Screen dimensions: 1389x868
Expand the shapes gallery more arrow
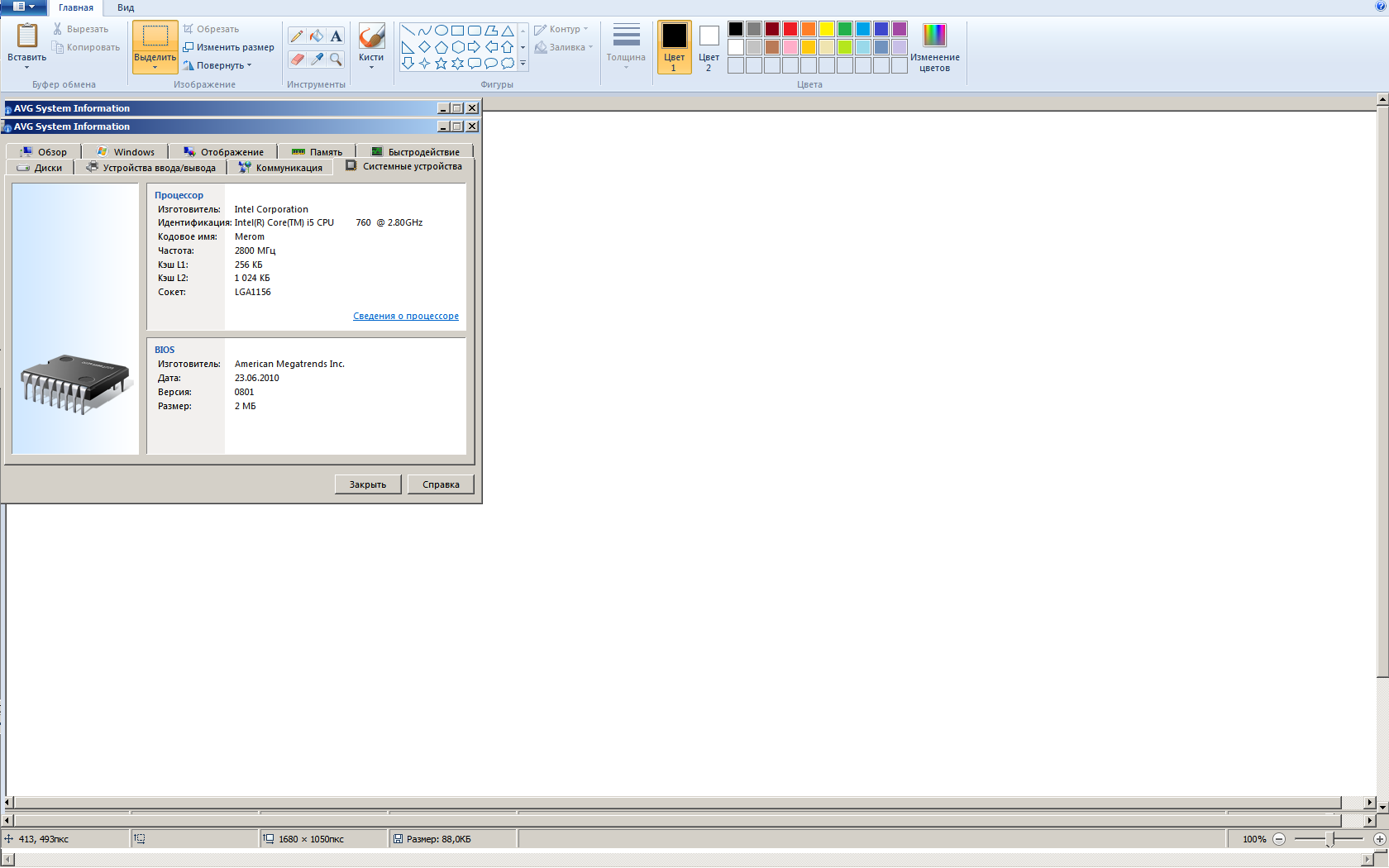point(523,64)
